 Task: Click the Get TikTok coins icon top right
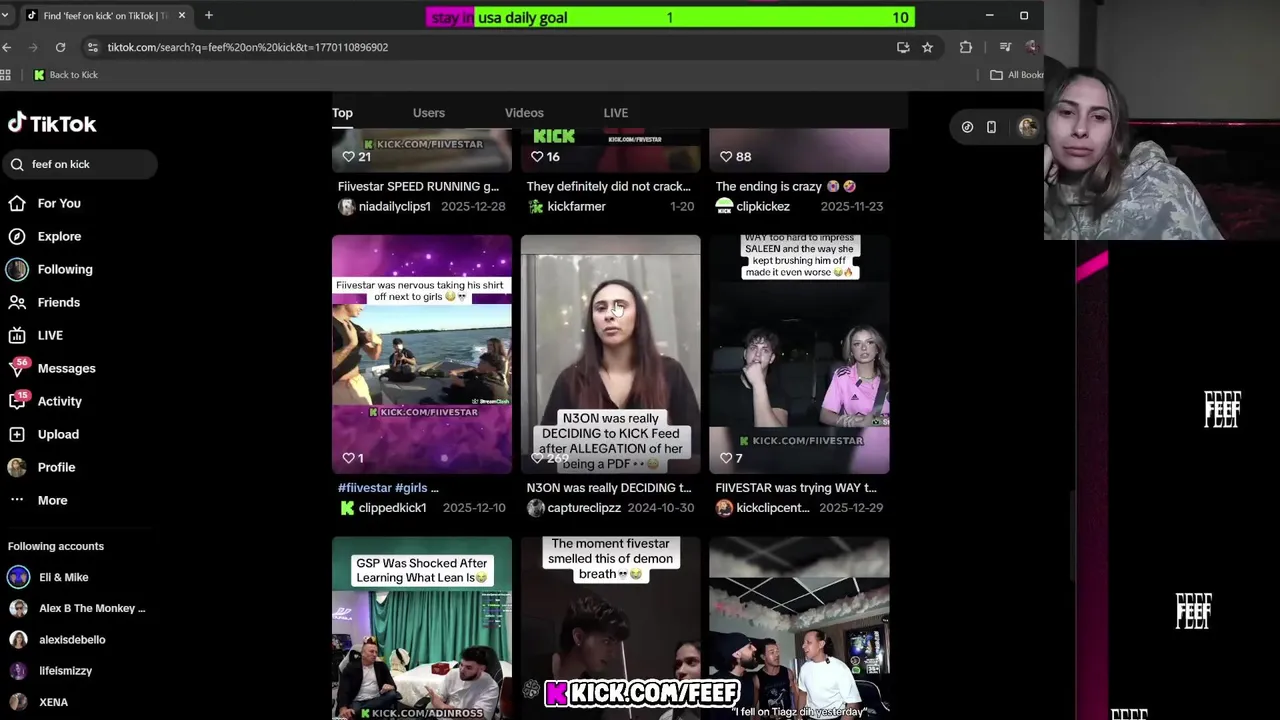pyautogui.click(x=967, y=127)
